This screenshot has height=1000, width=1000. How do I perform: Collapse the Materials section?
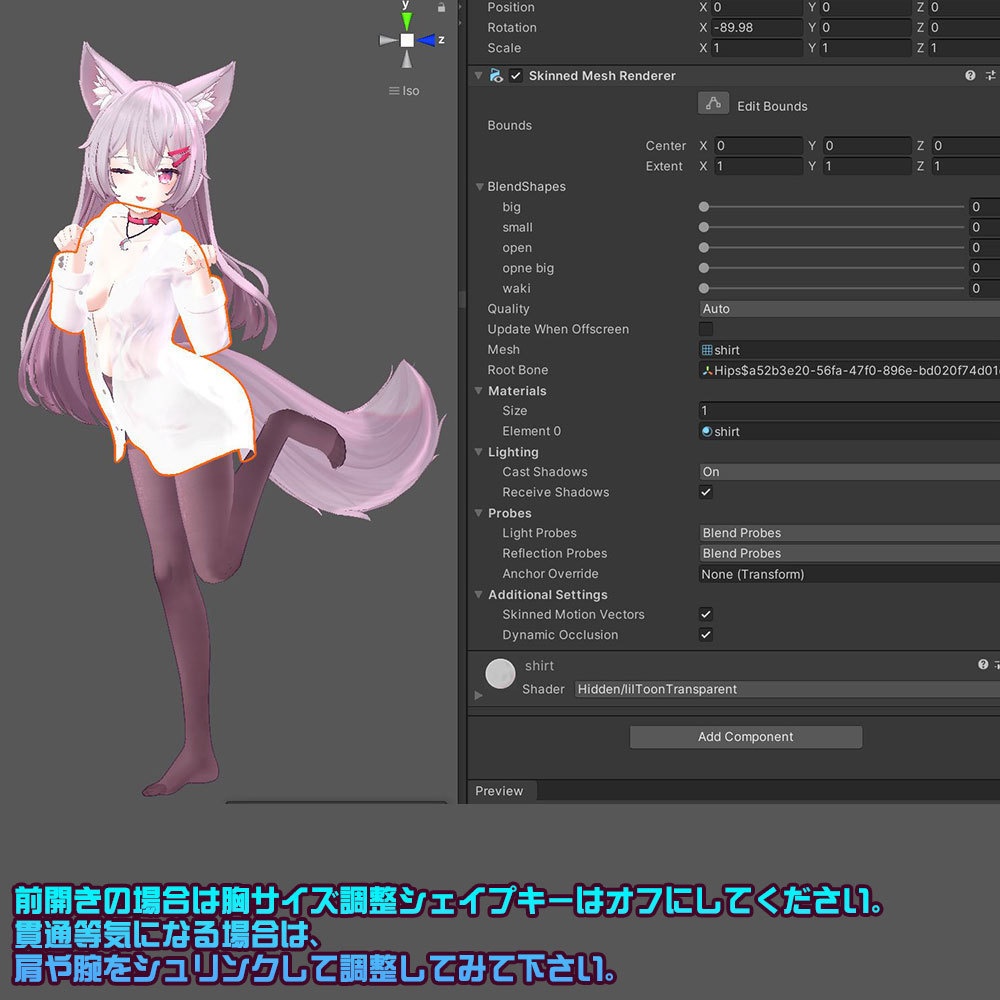click(479, 390)
